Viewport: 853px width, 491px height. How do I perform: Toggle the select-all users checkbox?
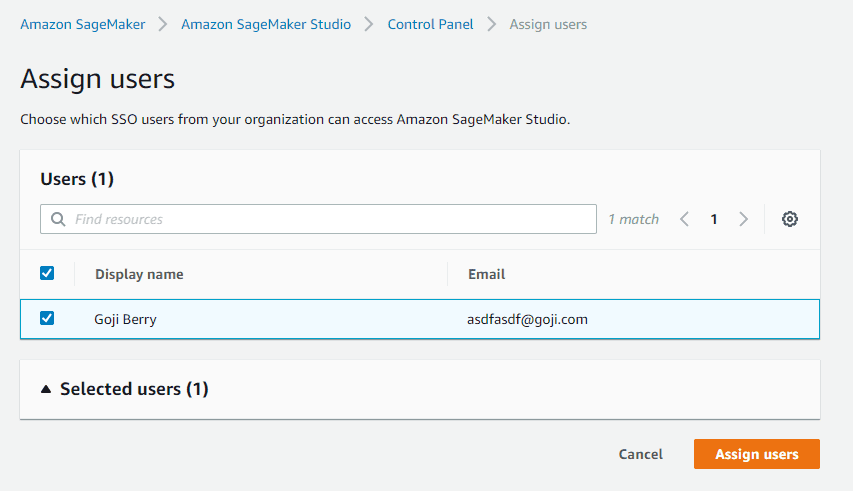pos(47,273)
